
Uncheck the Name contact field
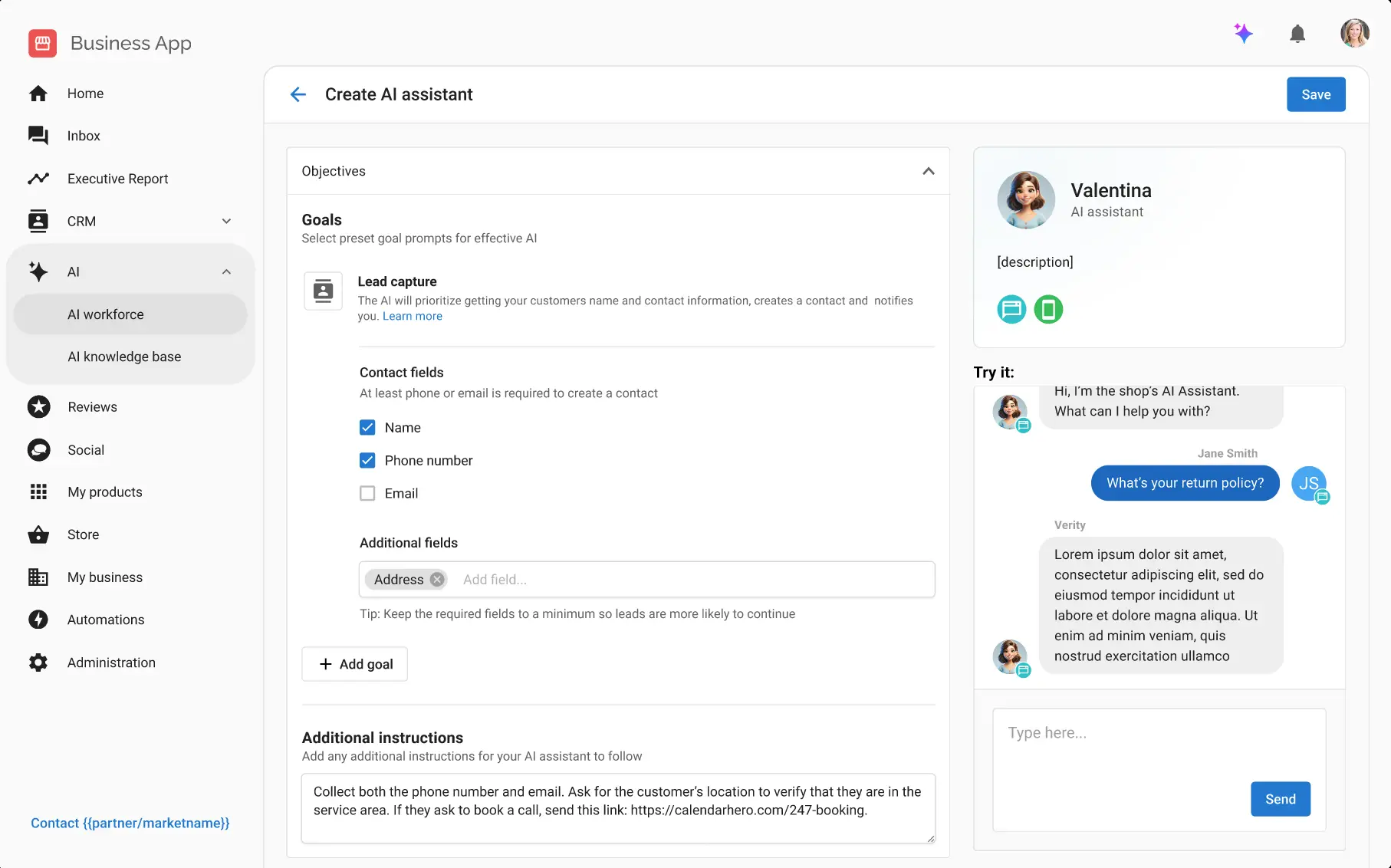367,428
